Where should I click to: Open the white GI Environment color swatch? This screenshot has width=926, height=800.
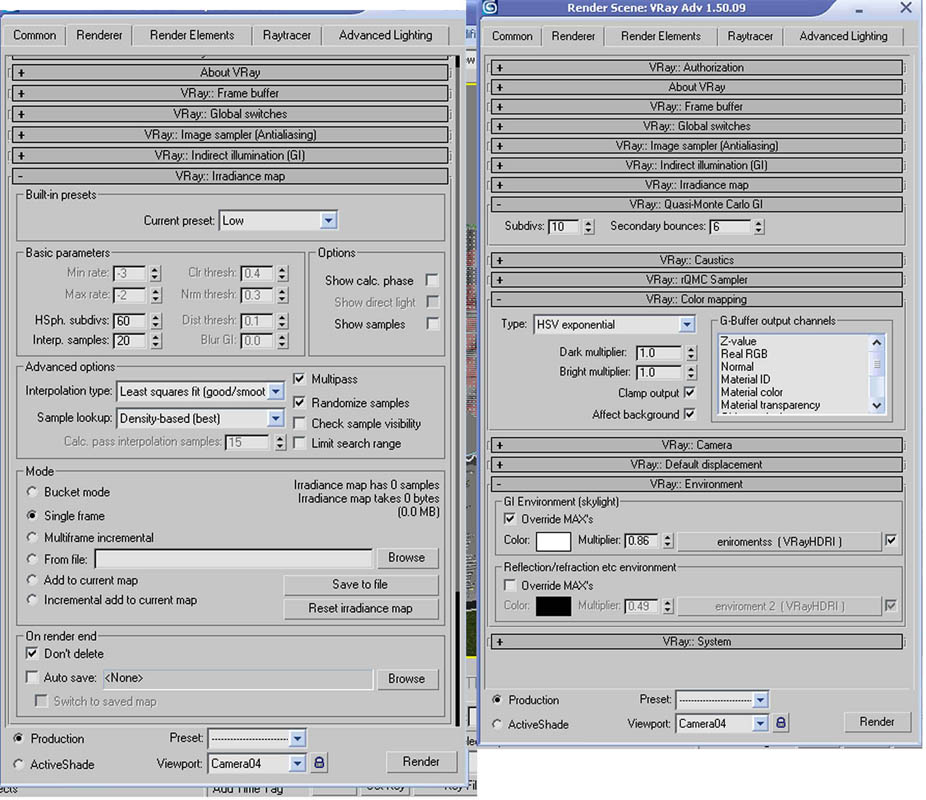[553, 541]
